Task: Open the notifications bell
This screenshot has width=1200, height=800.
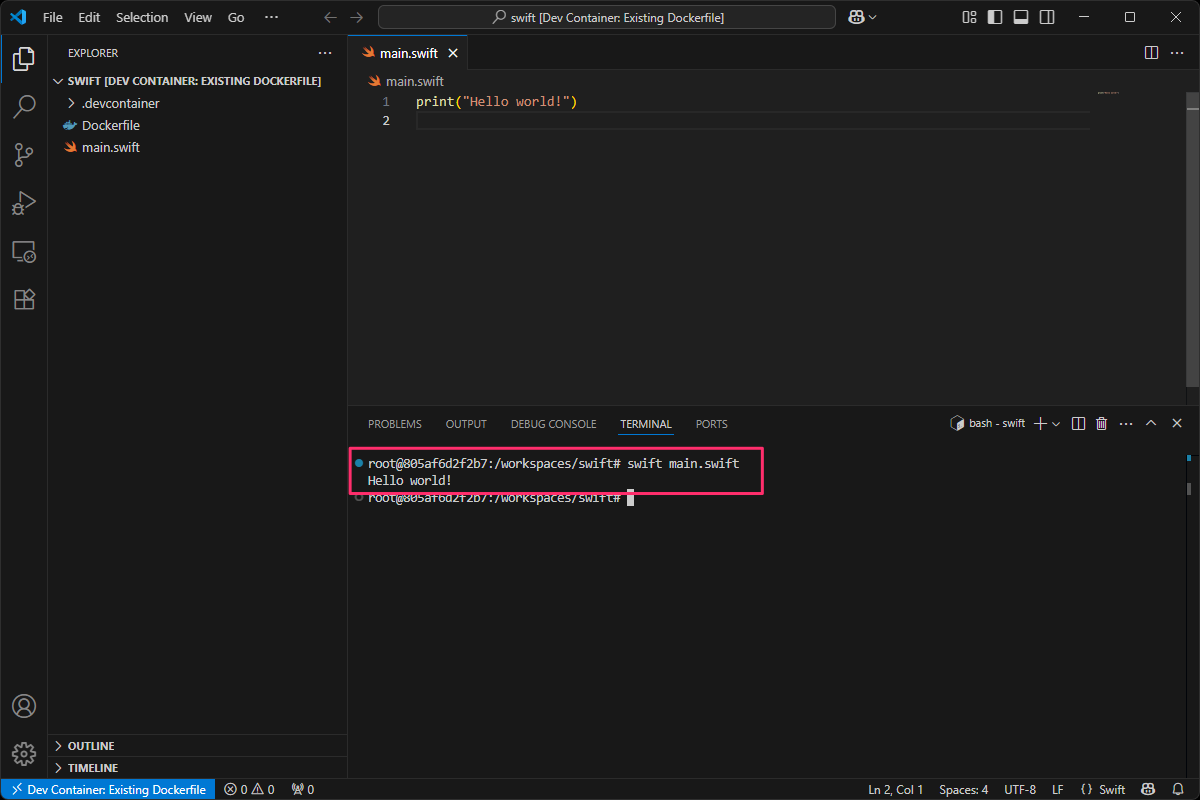Action: pyautogui.click(x=1179, y=789)
